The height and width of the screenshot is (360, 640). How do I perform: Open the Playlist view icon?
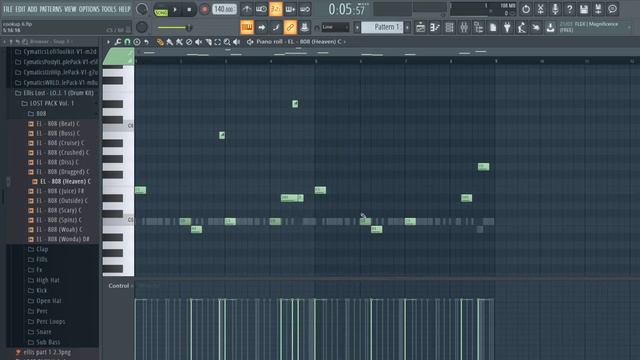tap(420, 27)
